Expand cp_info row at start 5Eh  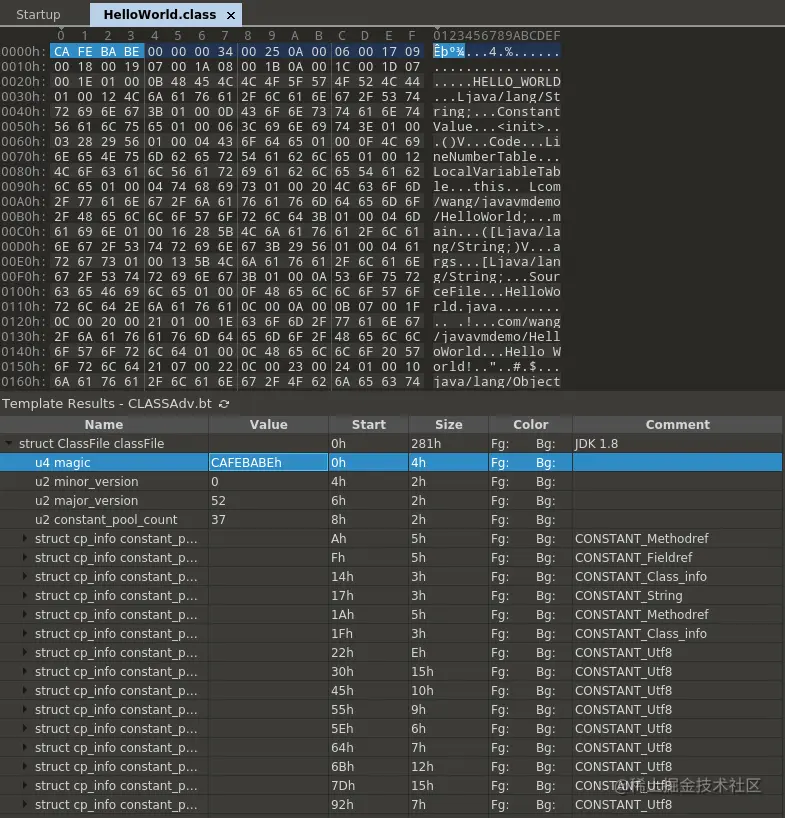click(25, 728)
